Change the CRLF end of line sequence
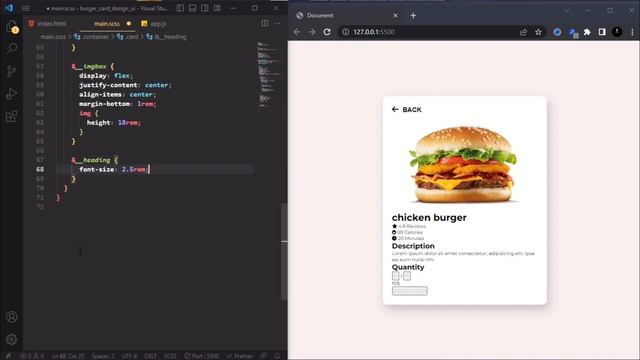Viewport: 640px width, 360px height. coord(150,356)
